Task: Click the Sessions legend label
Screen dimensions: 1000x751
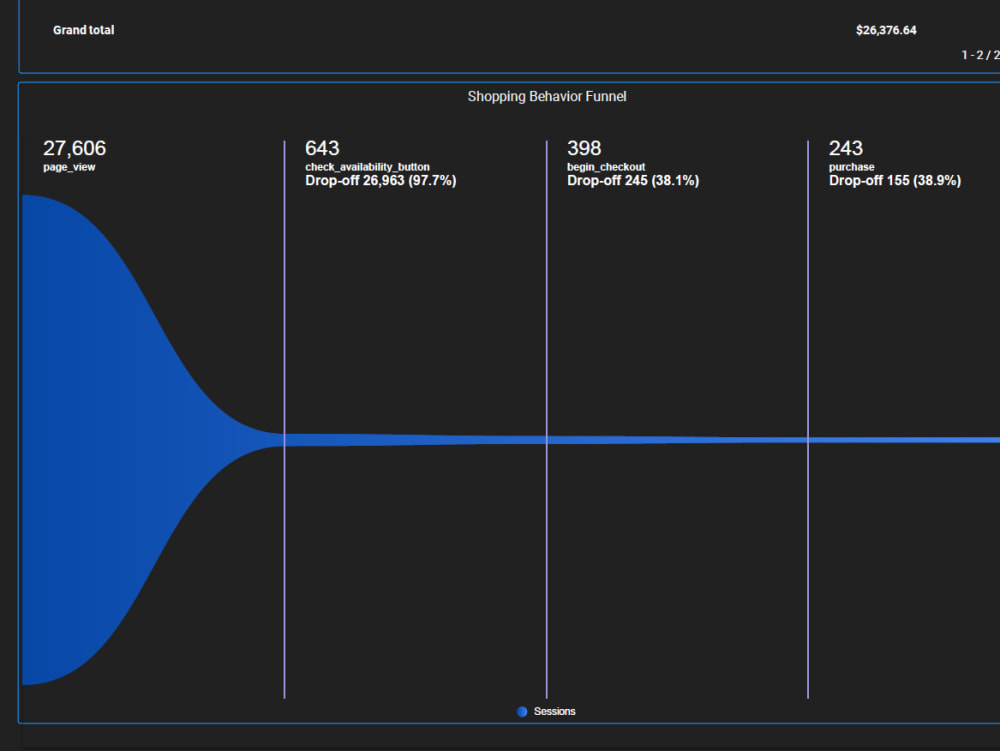Action: pyautogui.click(x=554, y=711)
